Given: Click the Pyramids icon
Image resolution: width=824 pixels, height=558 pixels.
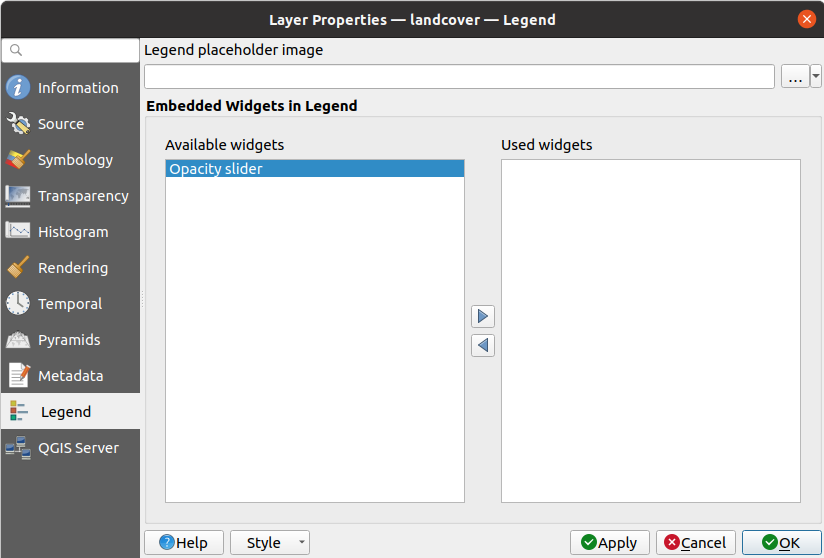Looking at the screenshot, I should 18,340.
